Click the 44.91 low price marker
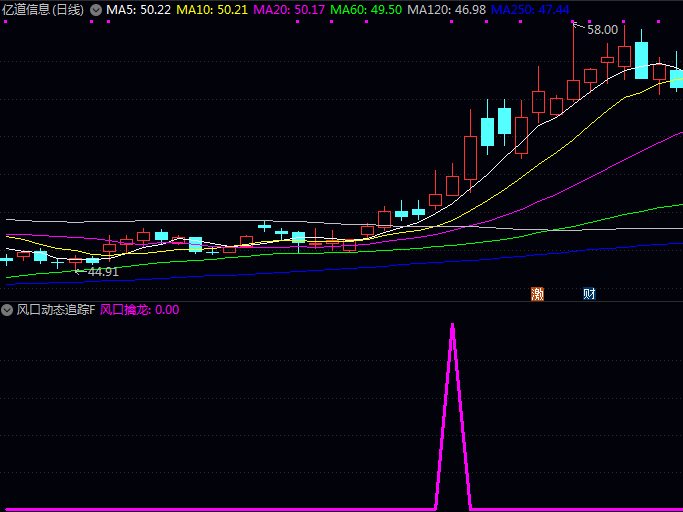The image size is (683, 512). tap(103, 271)
